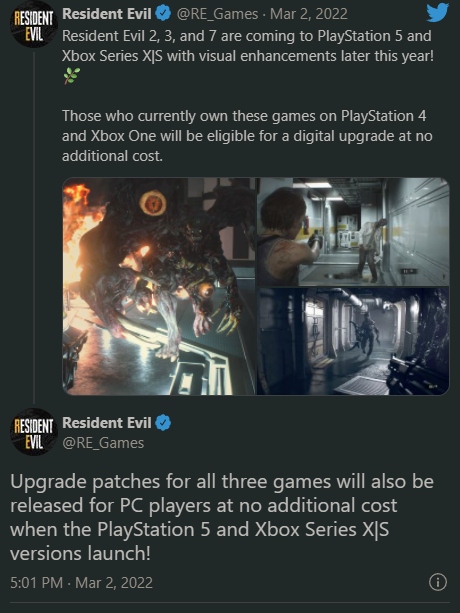
Task: Click the lower Resident Evil profile avatar
Action: tap(34, 432)
